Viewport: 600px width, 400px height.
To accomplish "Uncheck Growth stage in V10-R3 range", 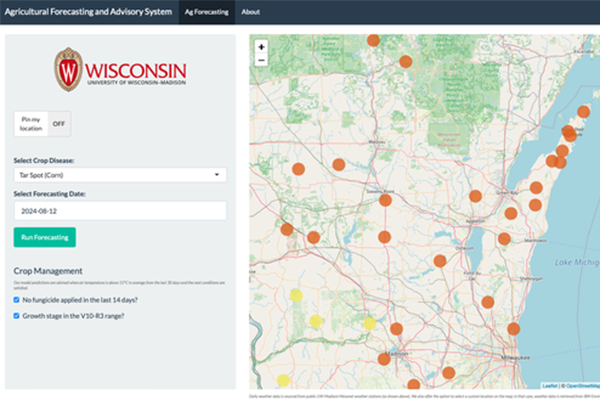I will (15, 316).
